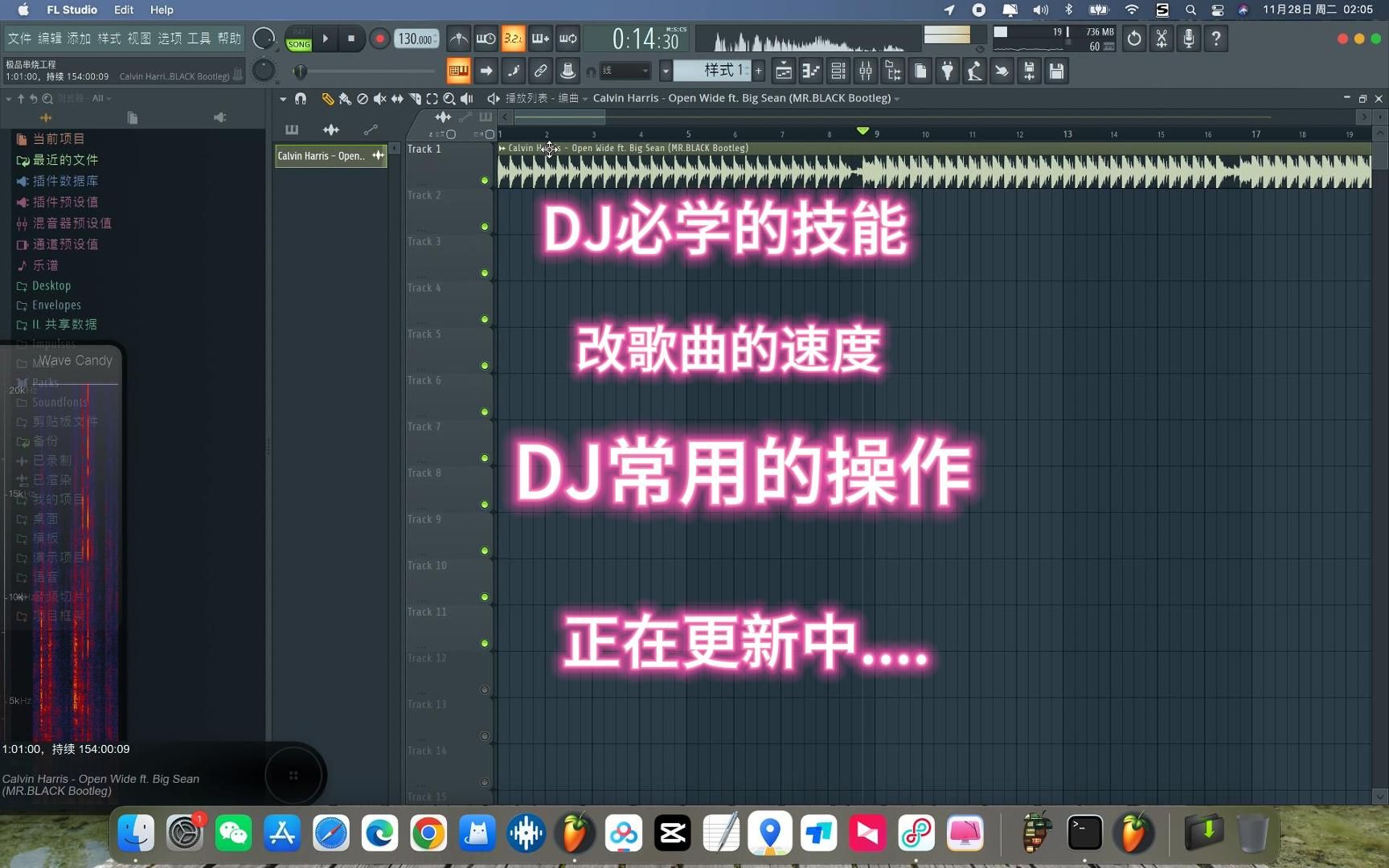This screenshot has width=1389, height=868.
Task: Open the project picker pages icon
Action: [x=920, y=71]
